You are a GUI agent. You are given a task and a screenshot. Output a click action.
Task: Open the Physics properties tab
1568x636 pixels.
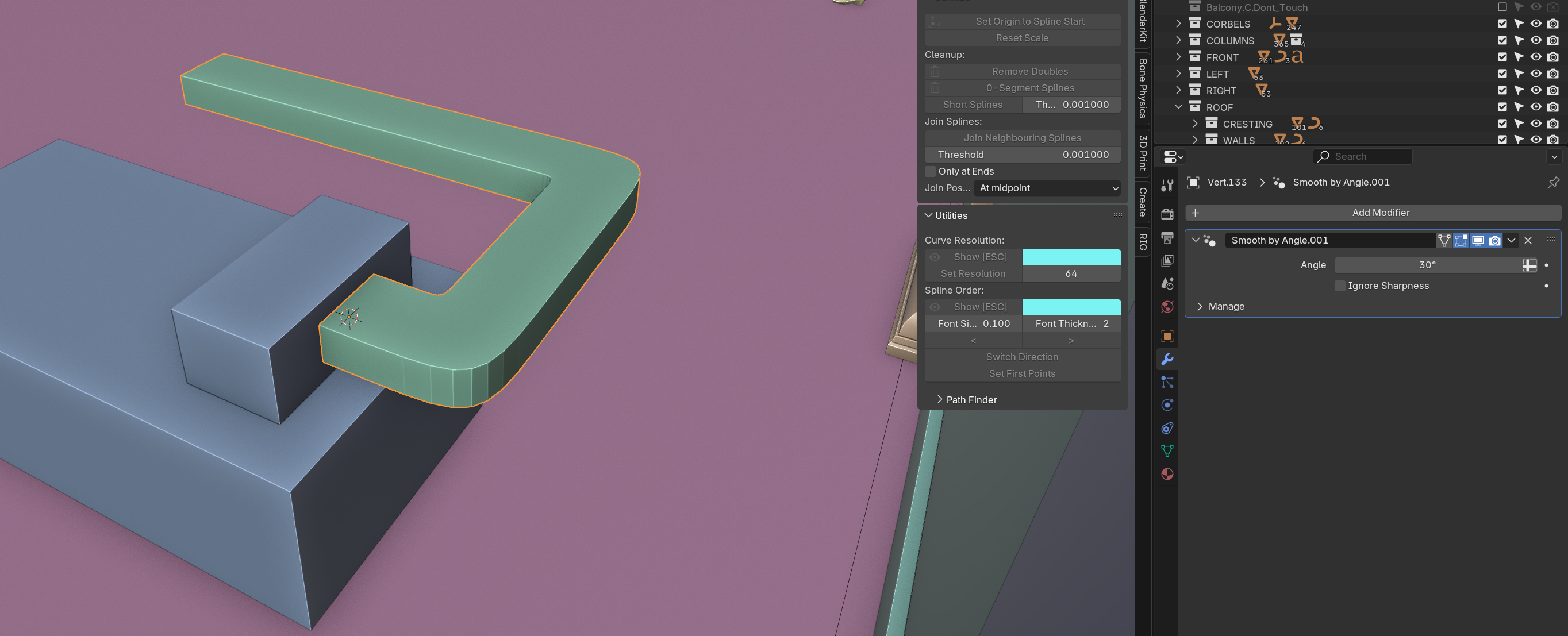tap(1167, 406)
